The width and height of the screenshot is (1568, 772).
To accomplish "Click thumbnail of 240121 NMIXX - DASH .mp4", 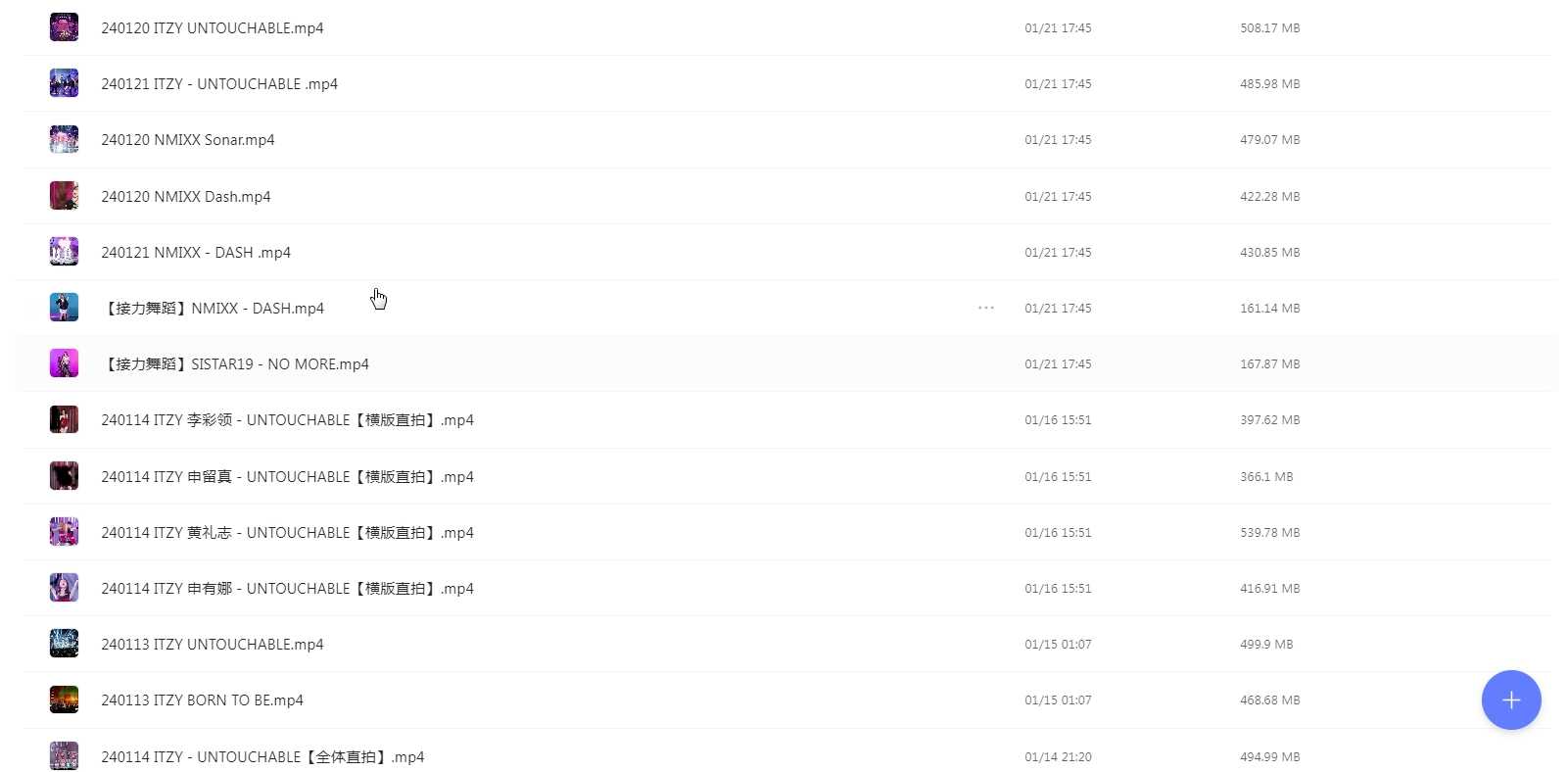I will click(64, 252).
